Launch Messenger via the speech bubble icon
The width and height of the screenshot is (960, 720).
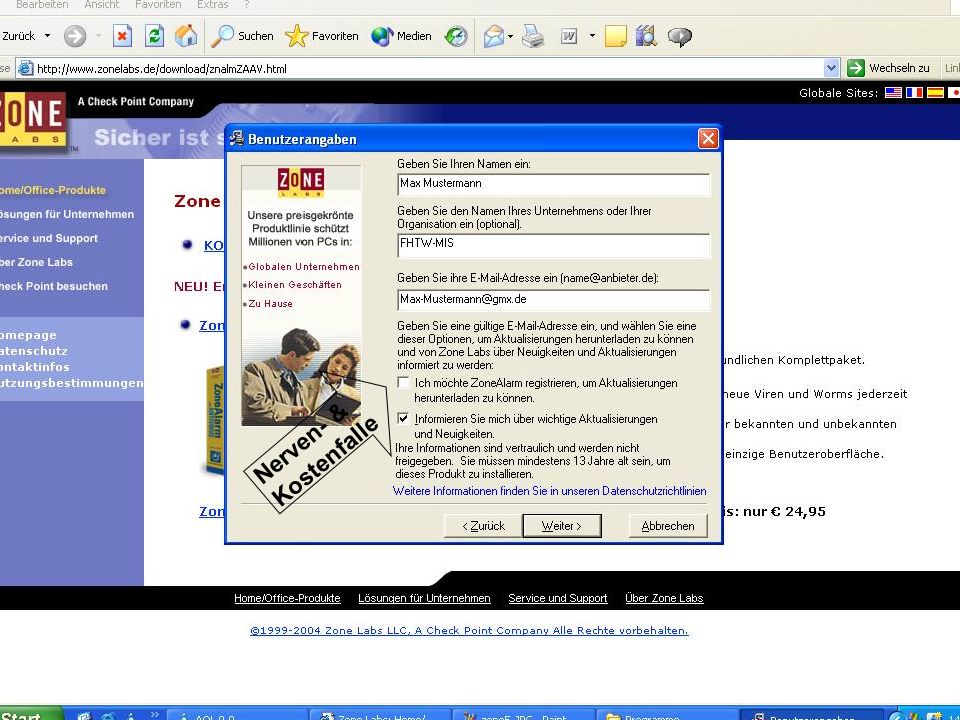pyautogui.click(x=680, y=36)
